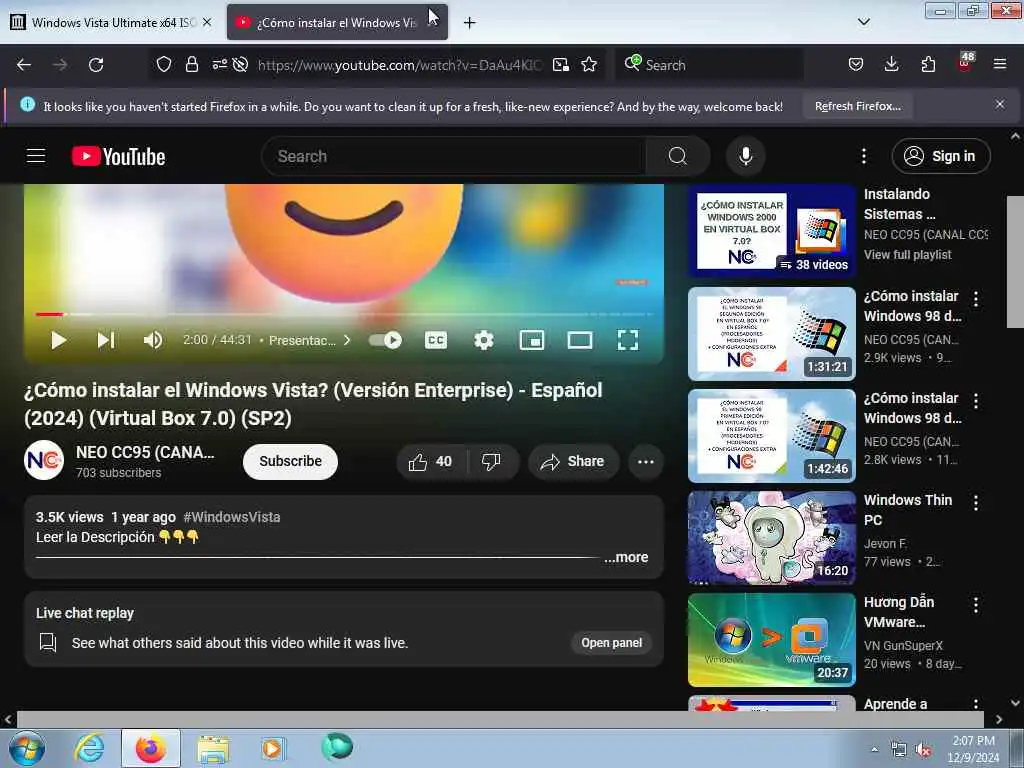Switch to miniplayer mode
Screen dimensions: 1024x768
(x=532, y=340)
